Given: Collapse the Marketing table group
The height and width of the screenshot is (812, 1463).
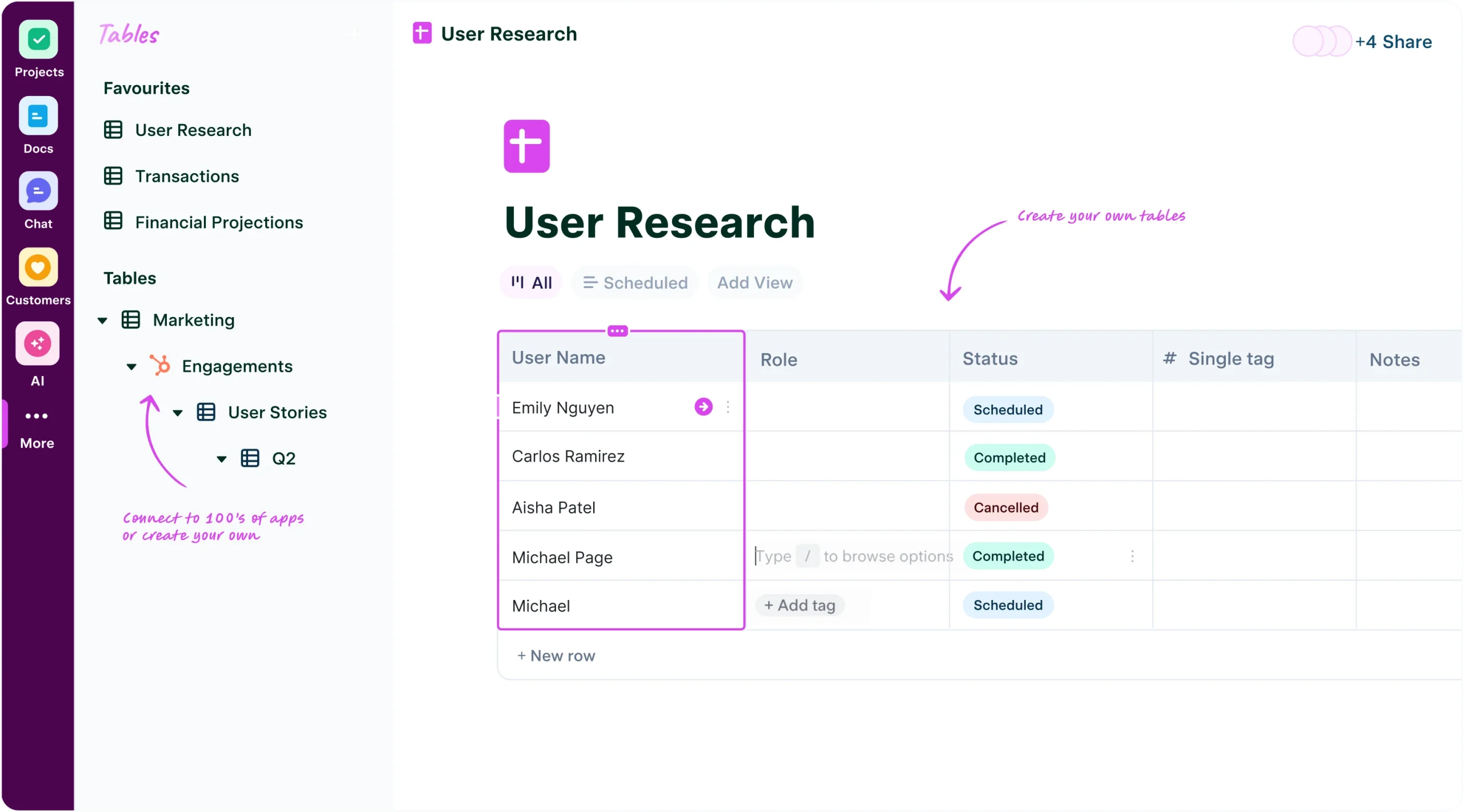Looking at the screenshot, I should click(102, 320).
